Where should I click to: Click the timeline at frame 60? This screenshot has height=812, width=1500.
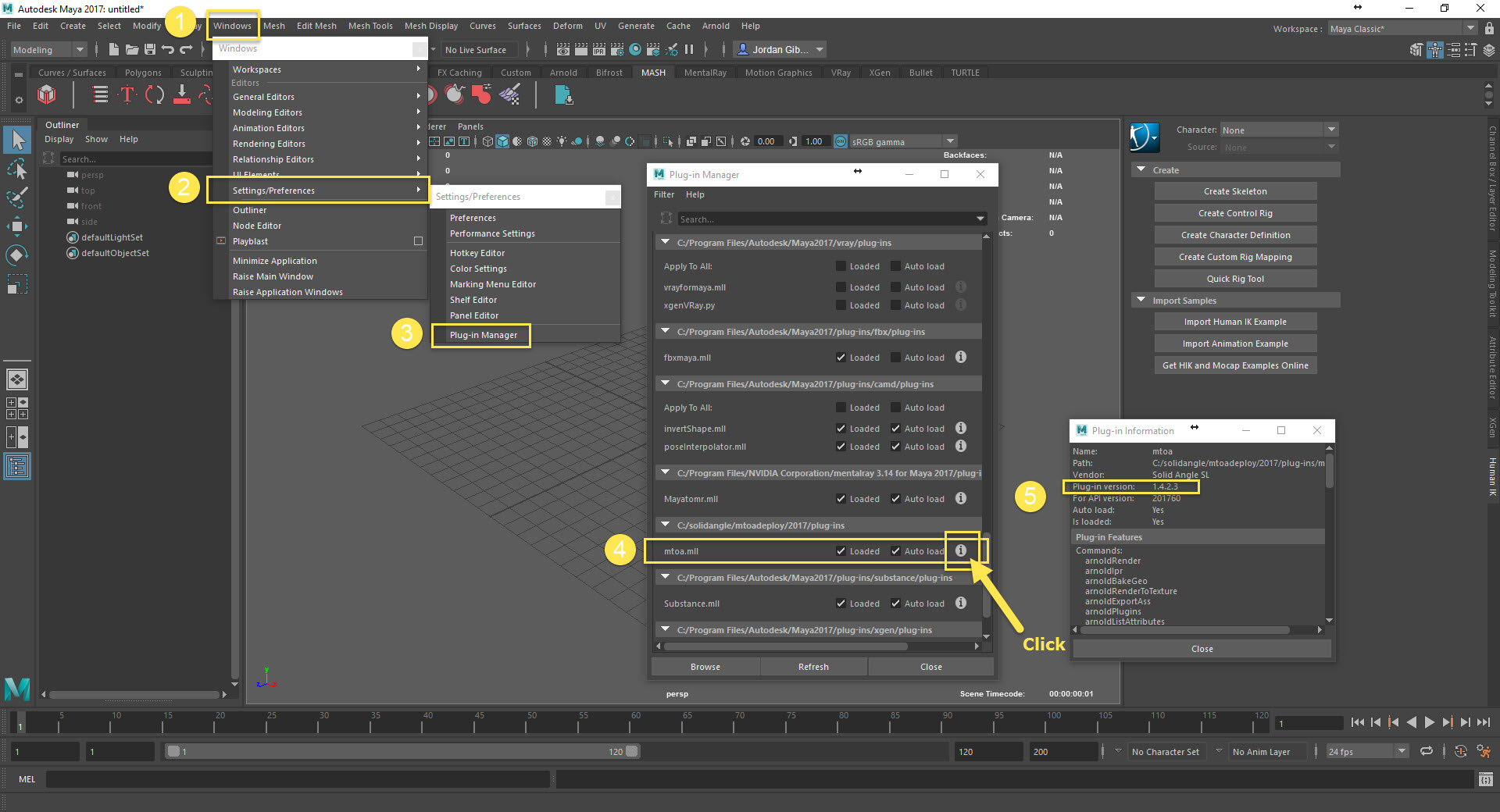tap(636, 722)
